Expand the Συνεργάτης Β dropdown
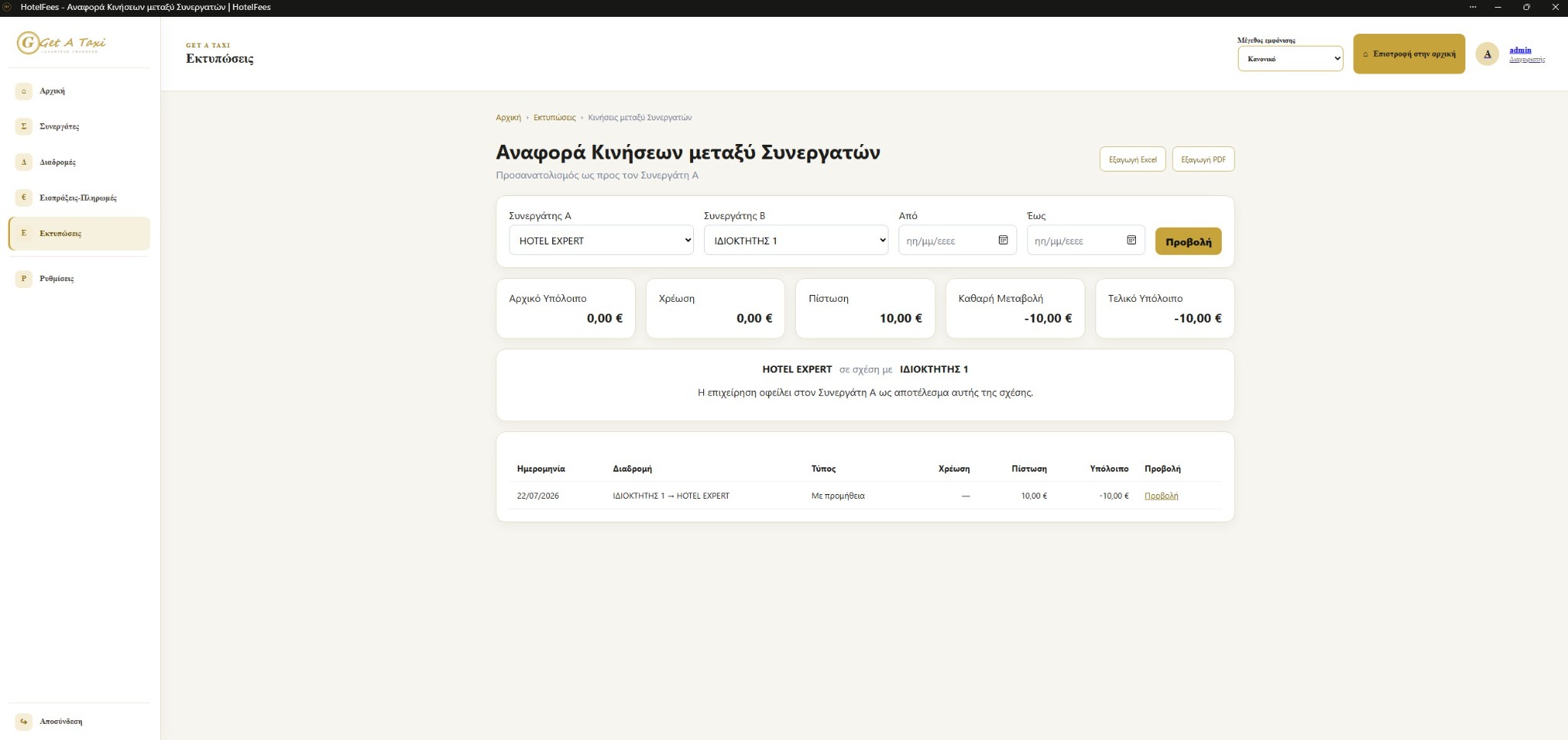1568x740 pixels. tap(796, 241)
